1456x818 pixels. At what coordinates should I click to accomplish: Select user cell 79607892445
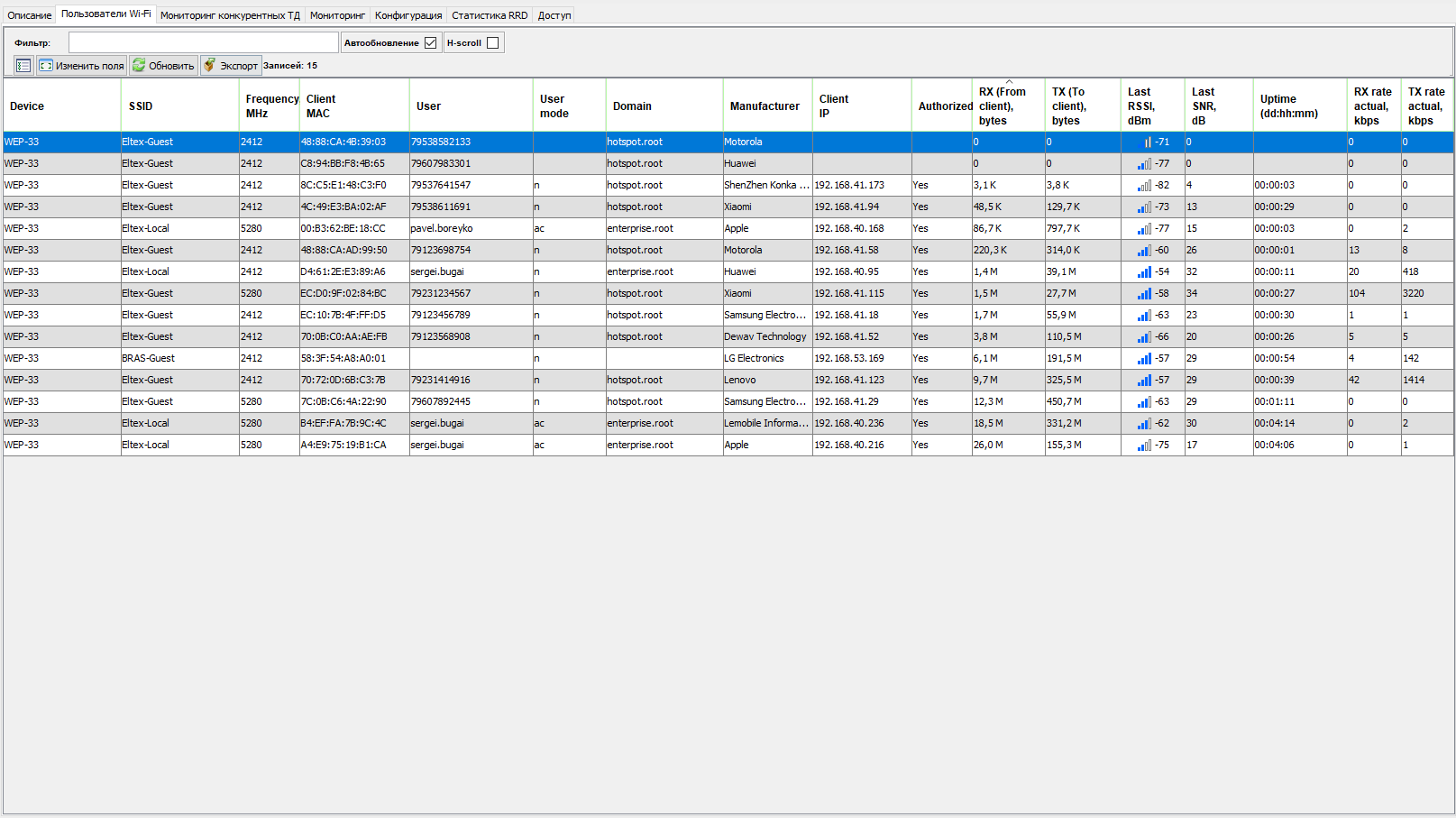472,402
